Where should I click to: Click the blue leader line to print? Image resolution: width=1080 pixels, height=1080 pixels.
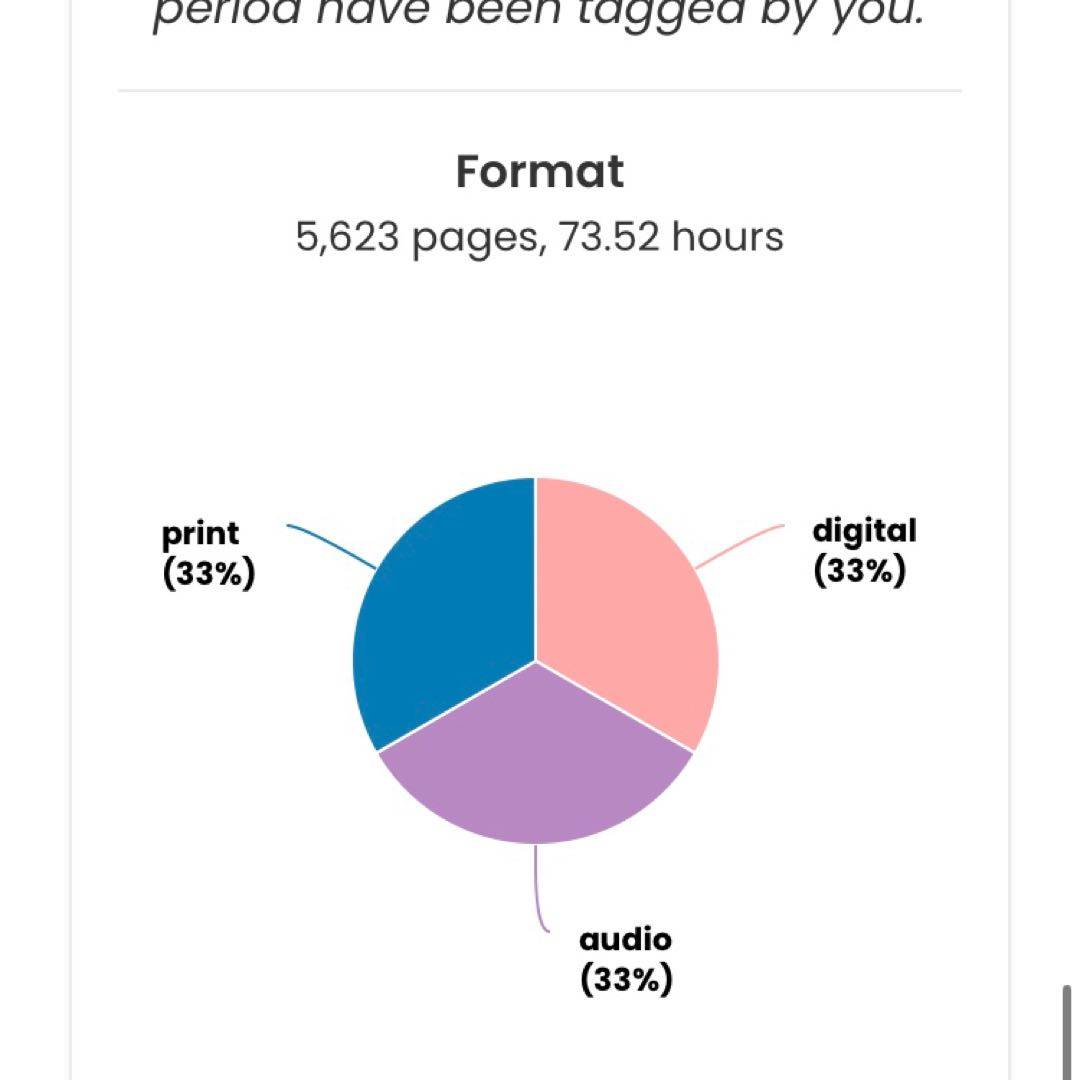coord(331,546)
